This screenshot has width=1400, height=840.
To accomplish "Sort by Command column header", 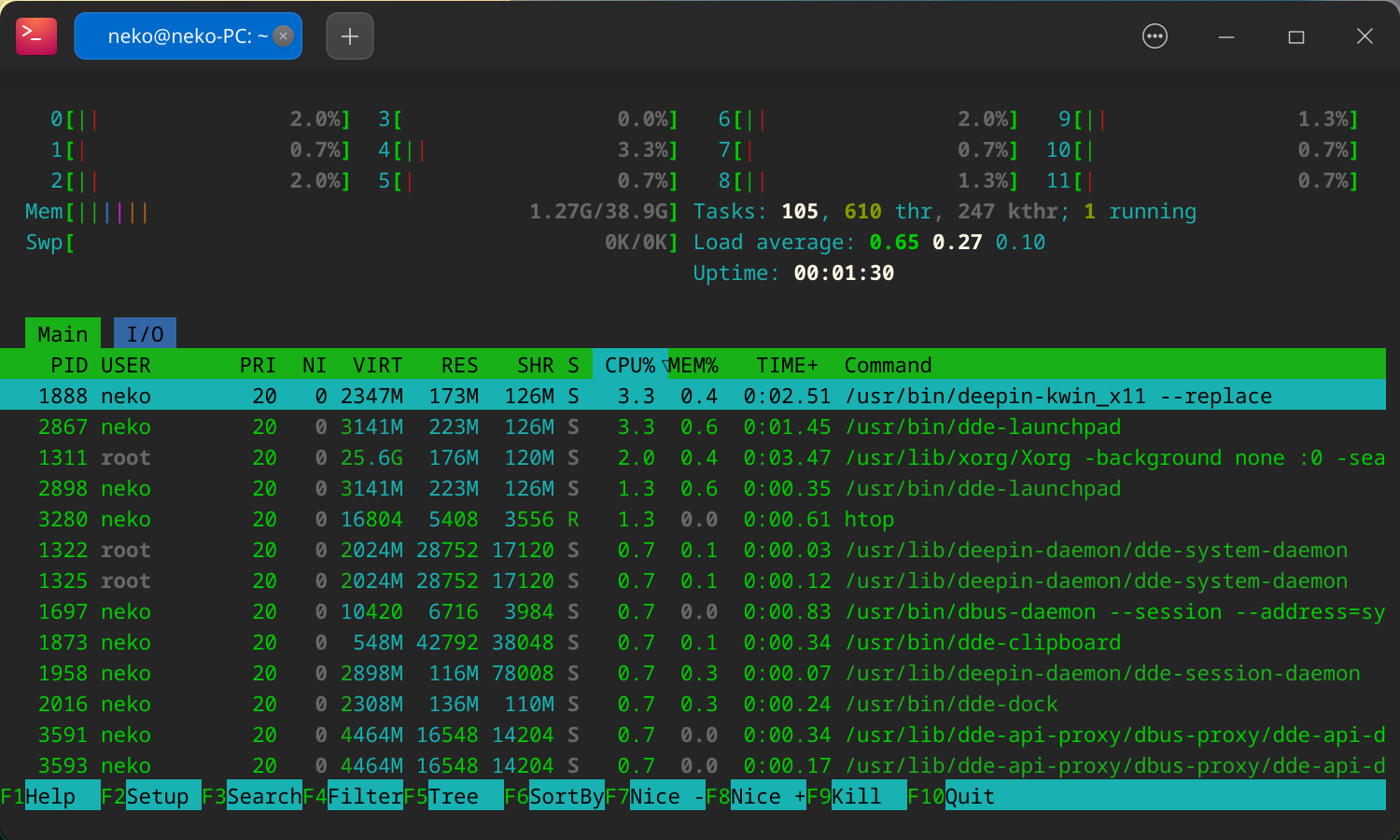I will (888, 365).
